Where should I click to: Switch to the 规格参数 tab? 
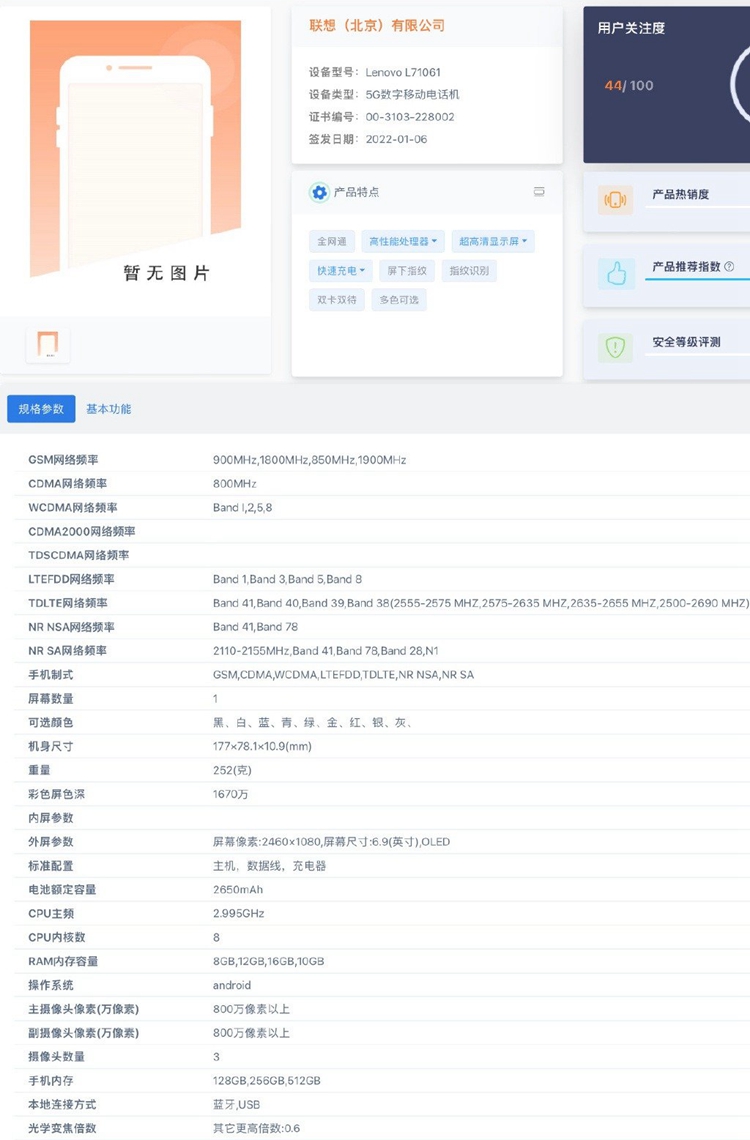coord(41,409)
